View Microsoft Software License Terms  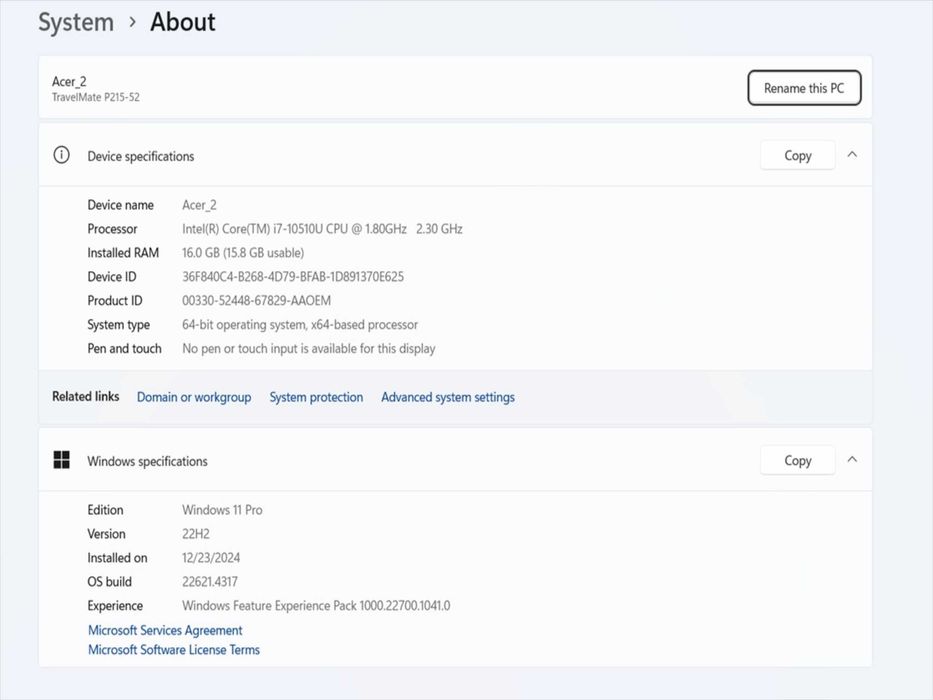[174, 650]
